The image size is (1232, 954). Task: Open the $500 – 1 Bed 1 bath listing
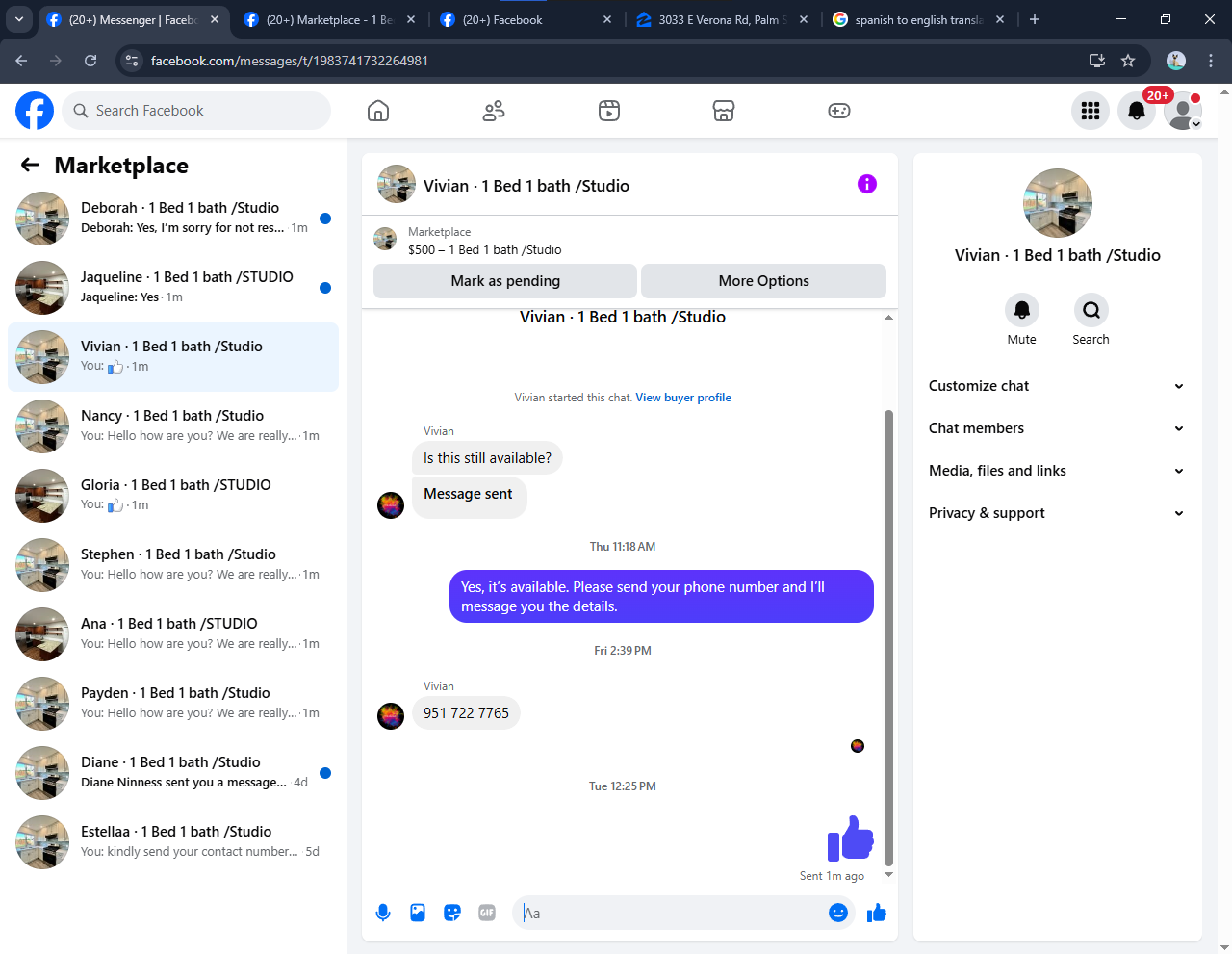tap(485, 249)
